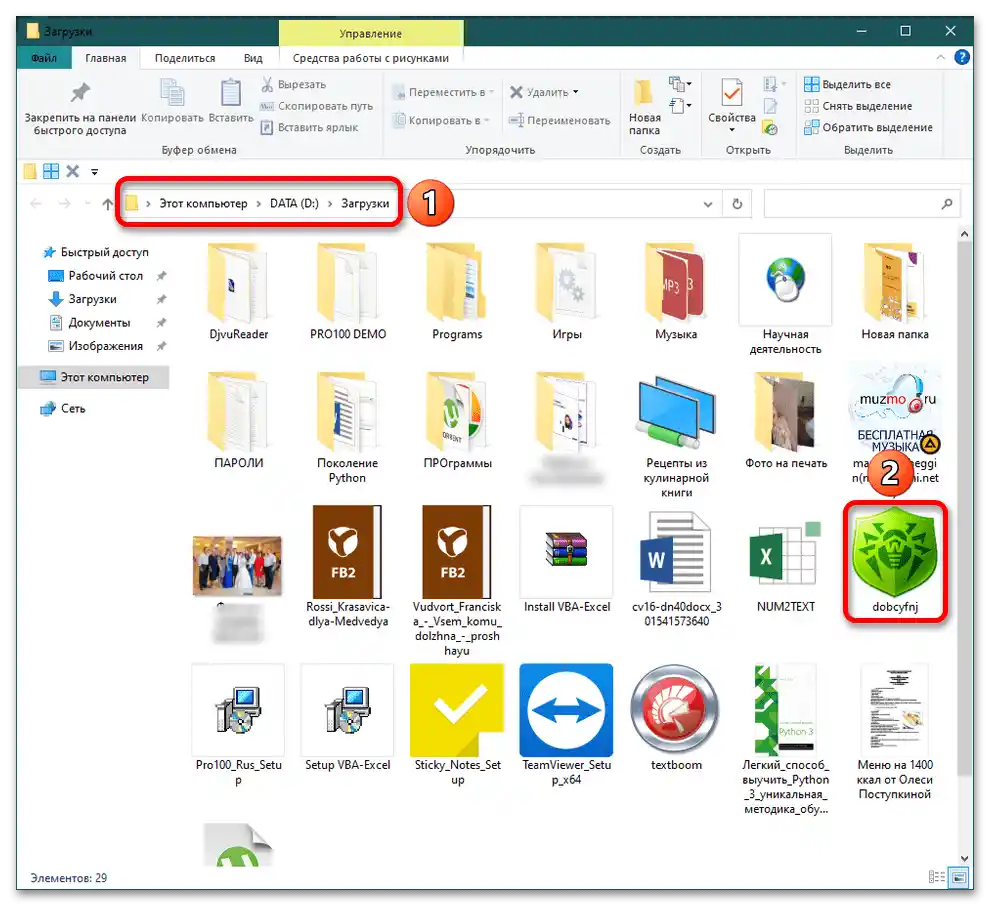This screenshot has height=906, width=990.
Task: Select the Sticky_Notes_Setup file
Action: tap(457, 725)
